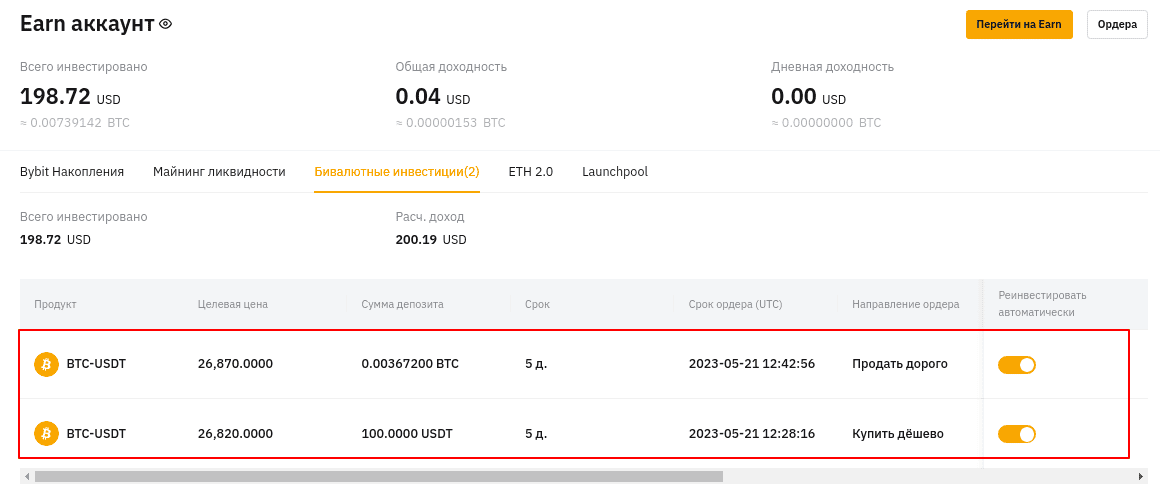Click the Реинвестировать автоматически column header

click(1042, 304)
